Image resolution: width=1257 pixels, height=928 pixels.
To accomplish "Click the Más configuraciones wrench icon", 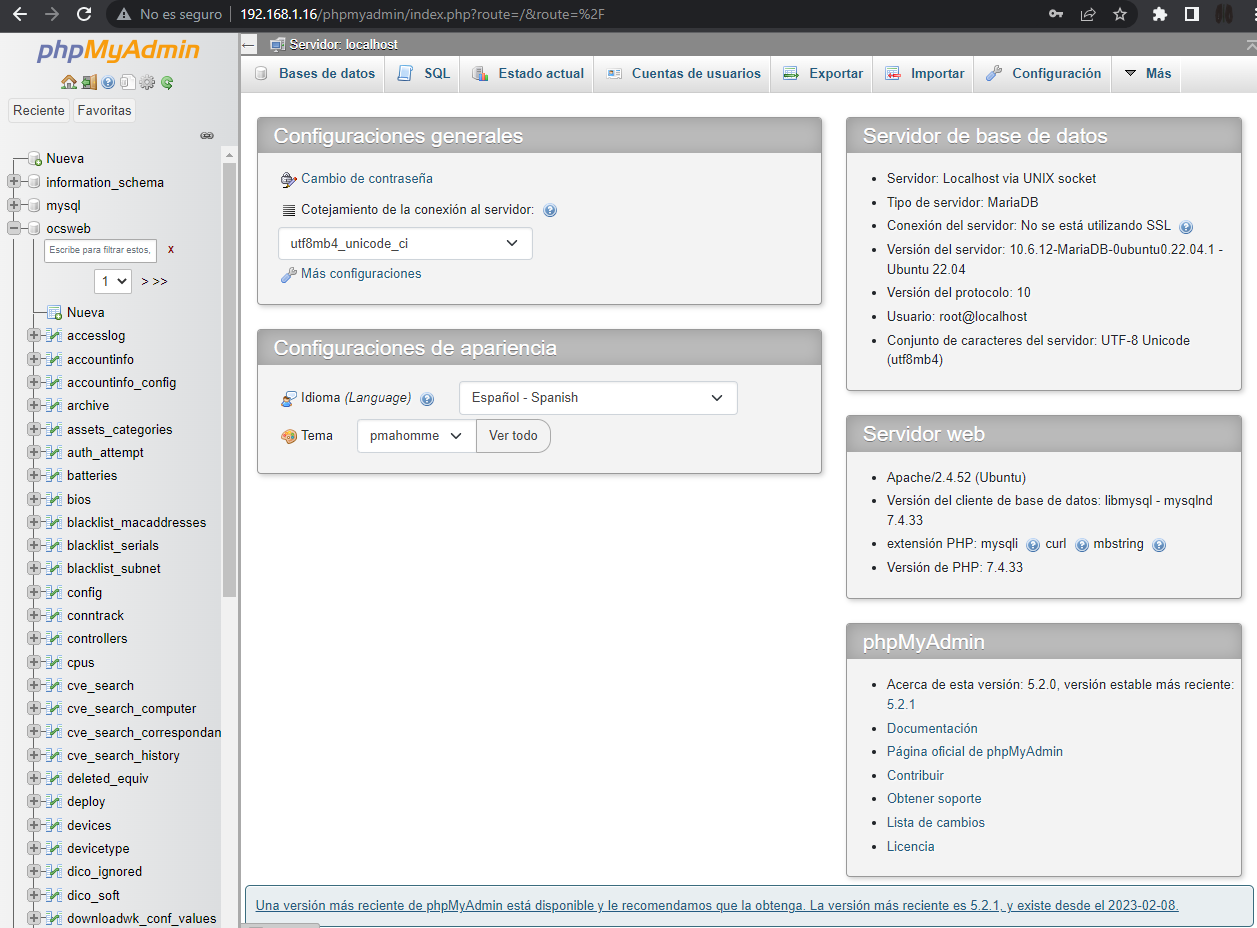I will click(289, 274).
